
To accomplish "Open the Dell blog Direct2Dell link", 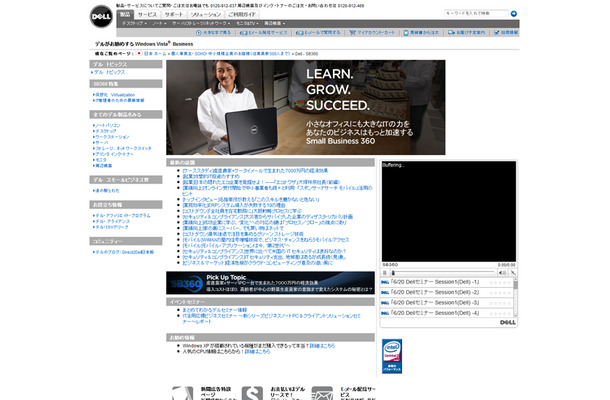I will coord(124,252).
